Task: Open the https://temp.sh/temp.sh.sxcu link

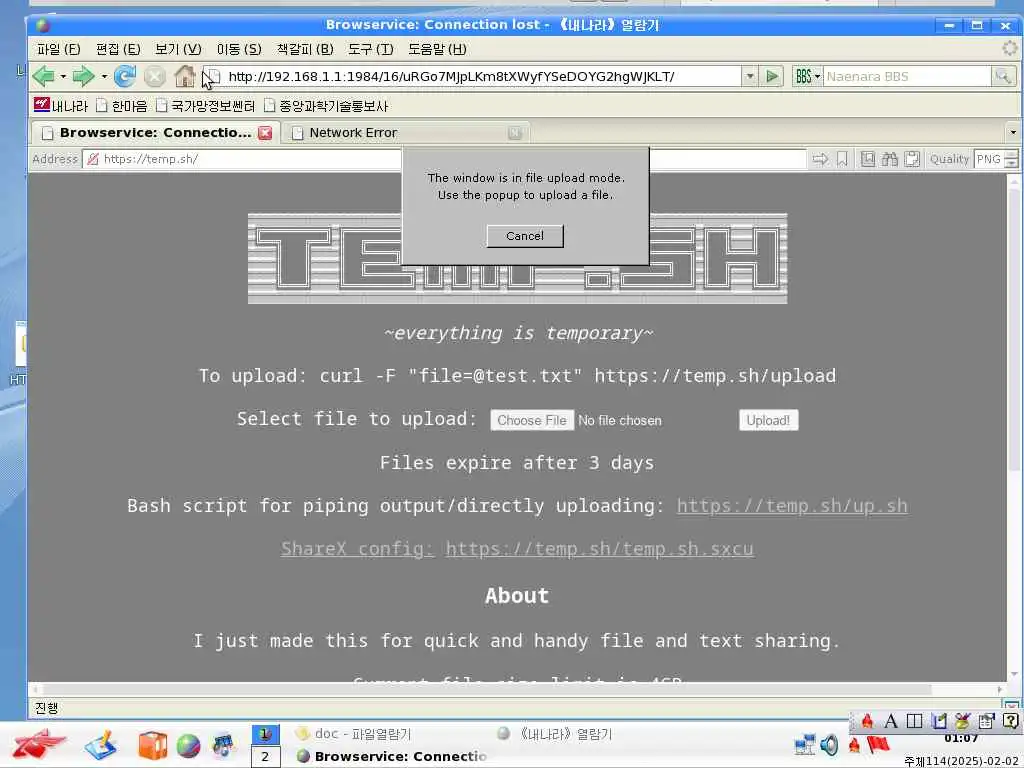Action: (x=600, y=549)
